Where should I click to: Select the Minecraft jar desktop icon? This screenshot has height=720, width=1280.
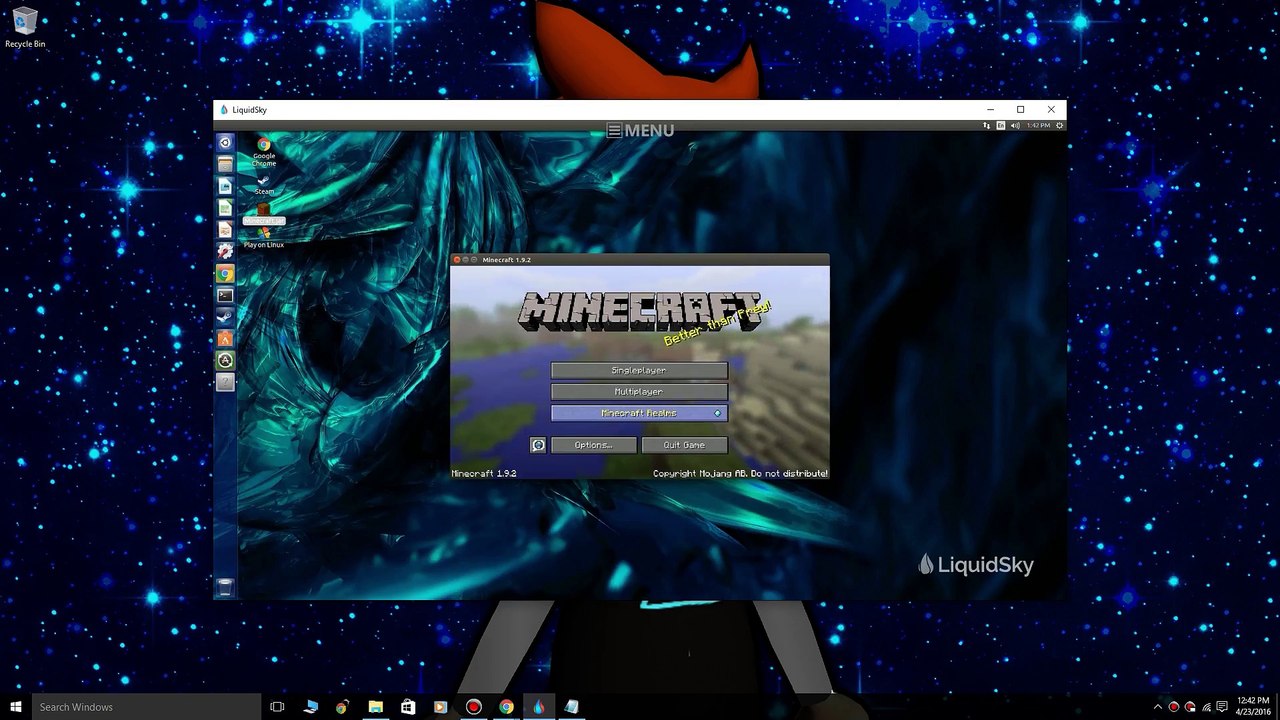tap(264, 214)
